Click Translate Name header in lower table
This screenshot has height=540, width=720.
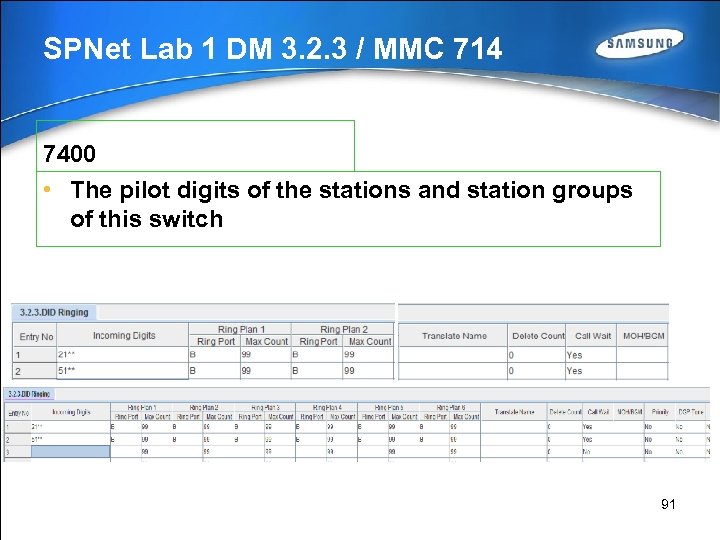pos(514,412)
